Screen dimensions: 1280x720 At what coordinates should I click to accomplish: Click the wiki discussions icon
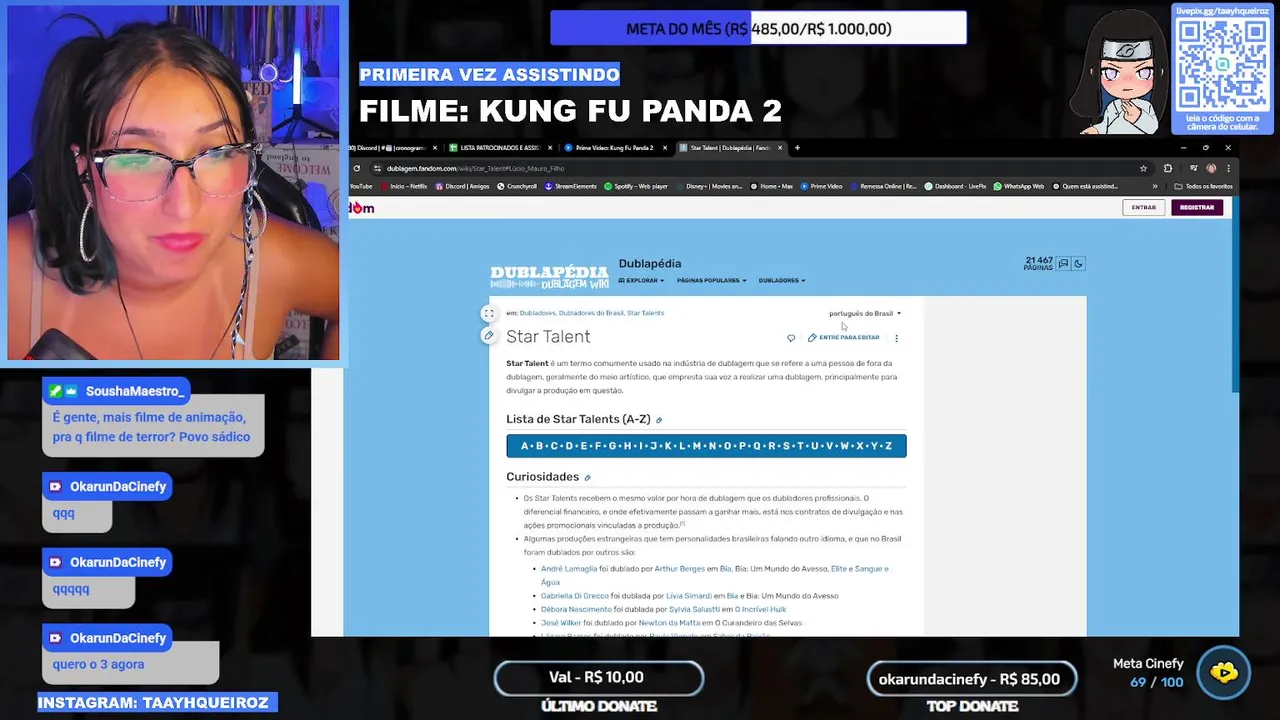point(1063,264)
